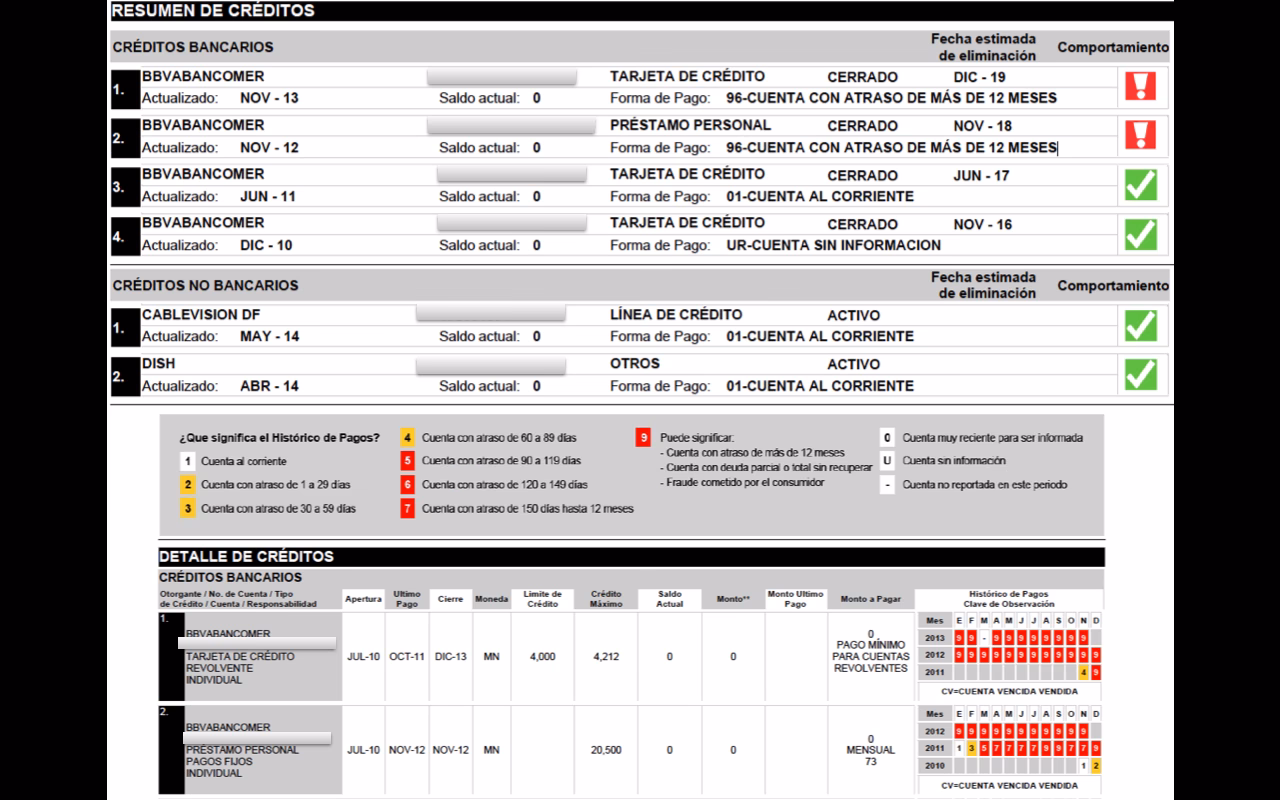This screenshot has height=800, width=1280.
Task: Click the red alert icon for BBVA Bancomer DIC-19 card
Action: [x=1140, y=87]
